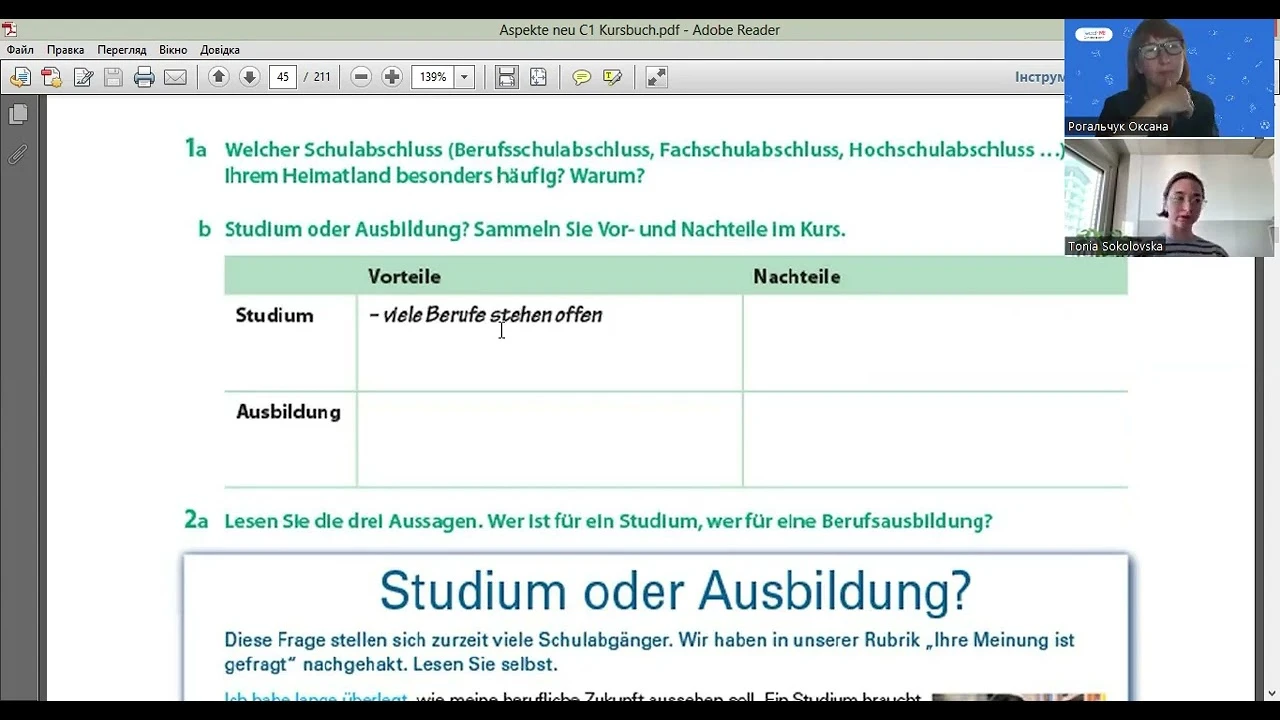1280x720 pixels.
Task: Toggle fit one full page view
Action: click(x=538, y=77)
